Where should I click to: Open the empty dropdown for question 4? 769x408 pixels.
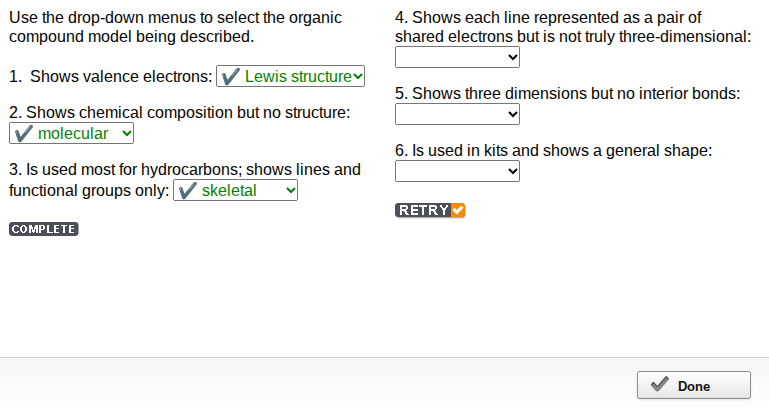click(457, 57)
